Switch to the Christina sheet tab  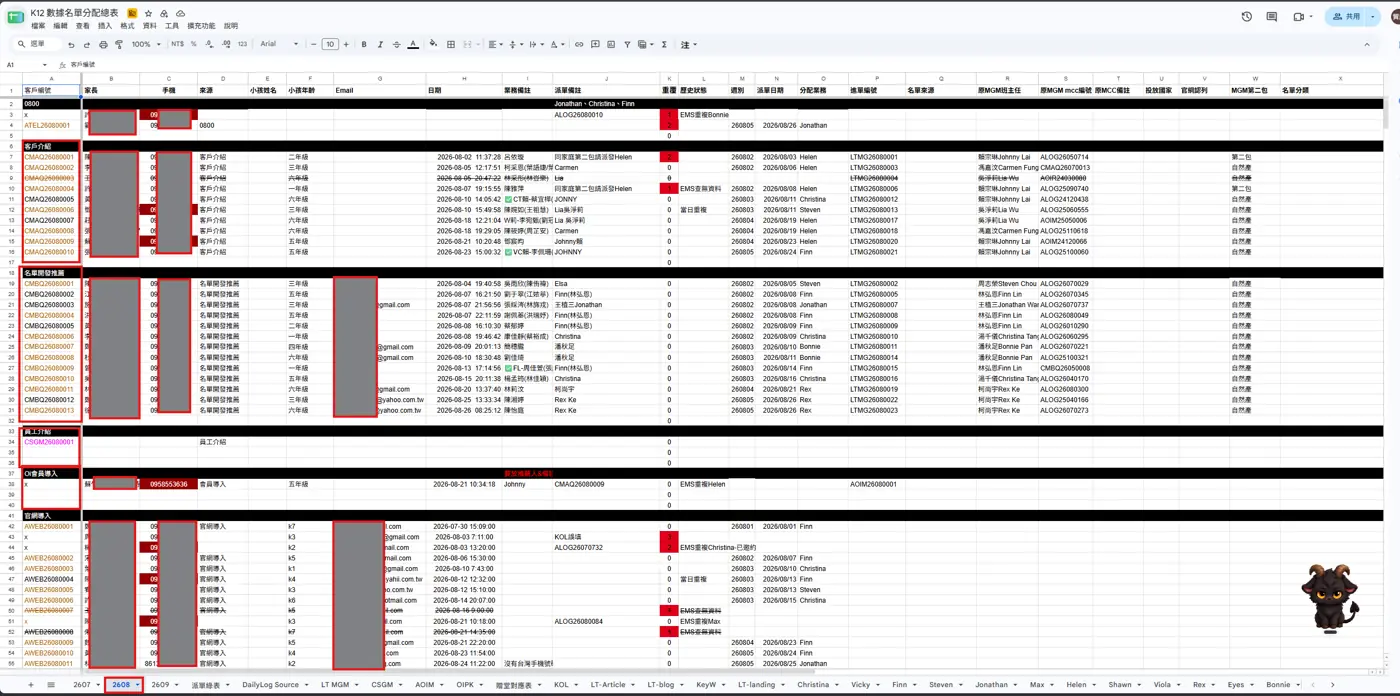[x=818, y=685]
